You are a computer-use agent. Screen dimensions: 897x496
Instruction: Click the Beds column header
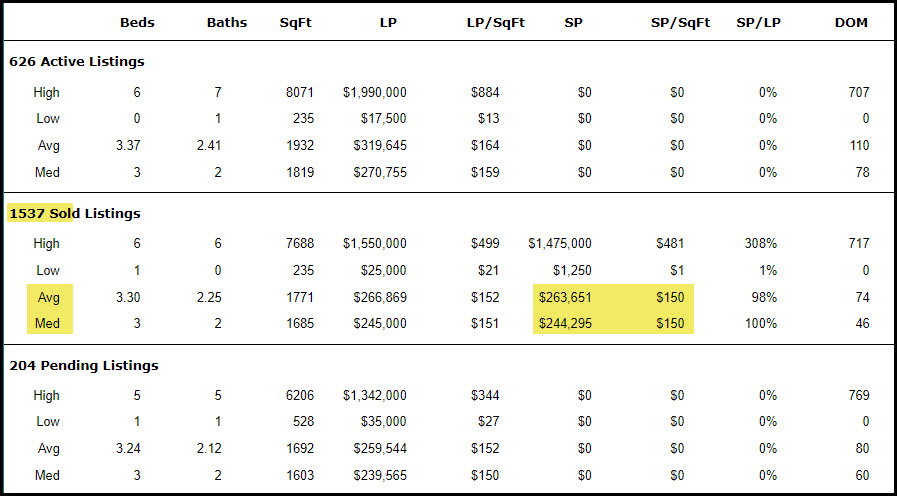[137, 22]
